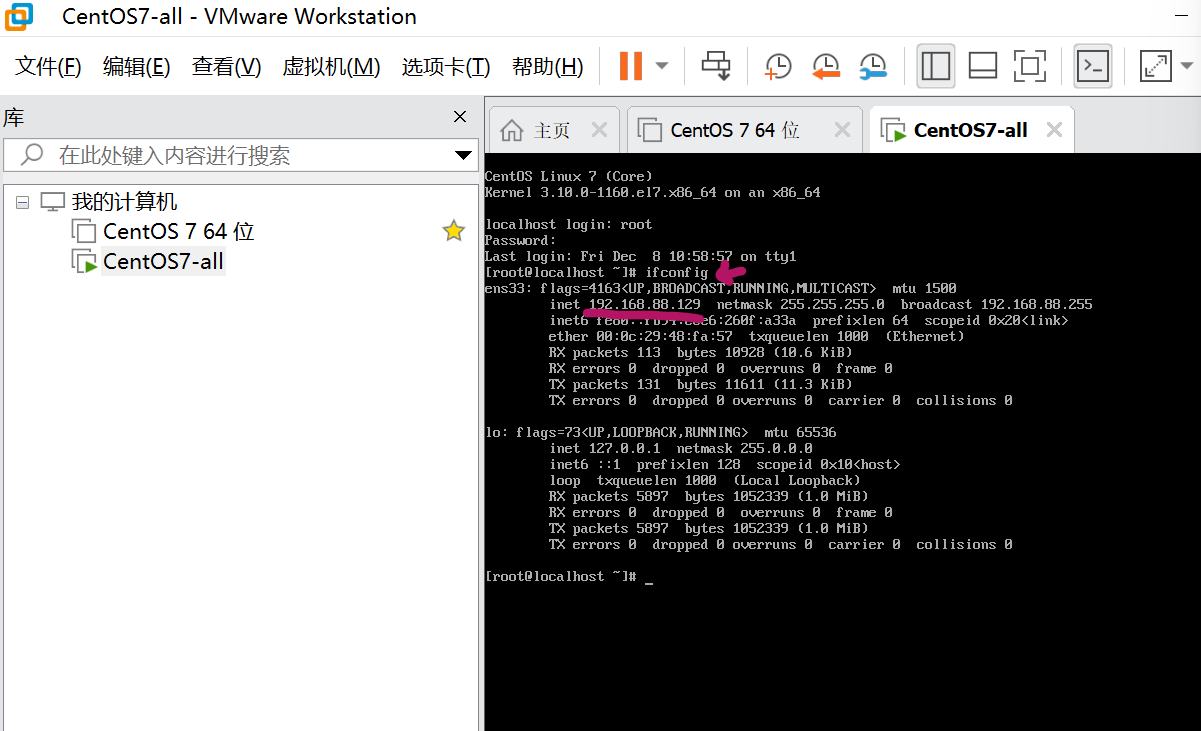
Task: Click the stretch guest display icon
Action: point(1156,66)
